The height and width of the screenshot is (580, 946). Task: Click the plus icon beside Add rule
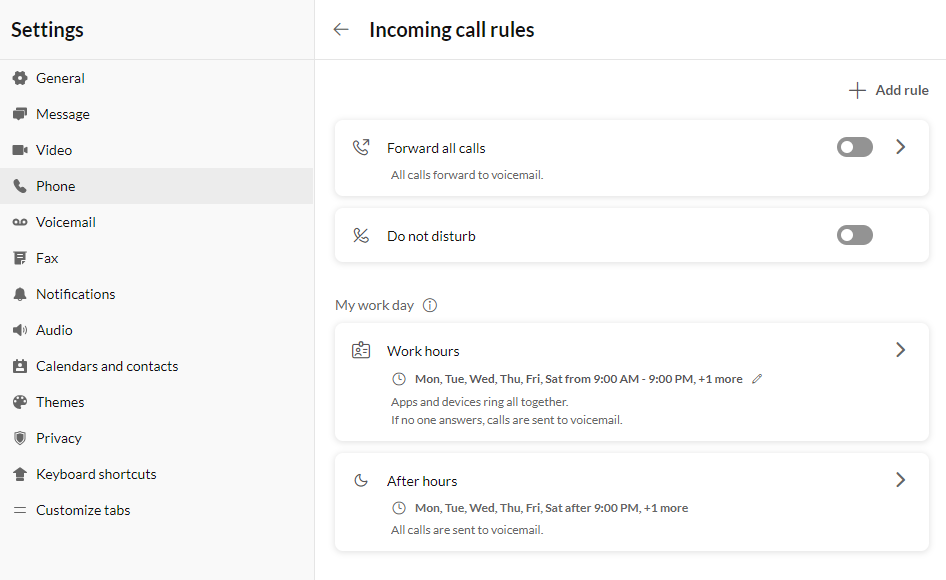click(x=857, y=91)
